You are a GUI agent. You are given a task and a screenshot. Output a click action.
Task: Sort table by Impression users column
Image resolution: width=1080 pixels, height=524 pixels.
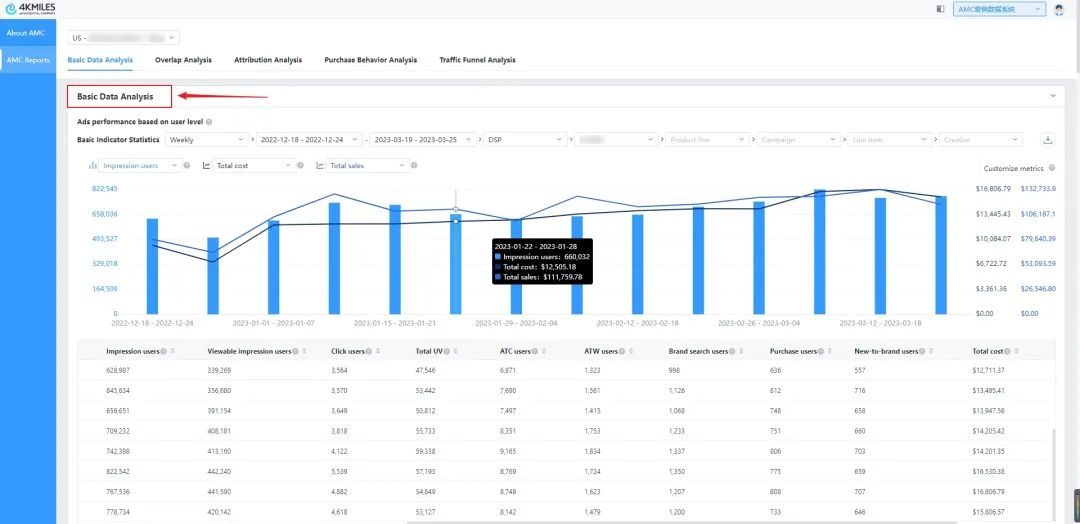(x=172, y=351)
